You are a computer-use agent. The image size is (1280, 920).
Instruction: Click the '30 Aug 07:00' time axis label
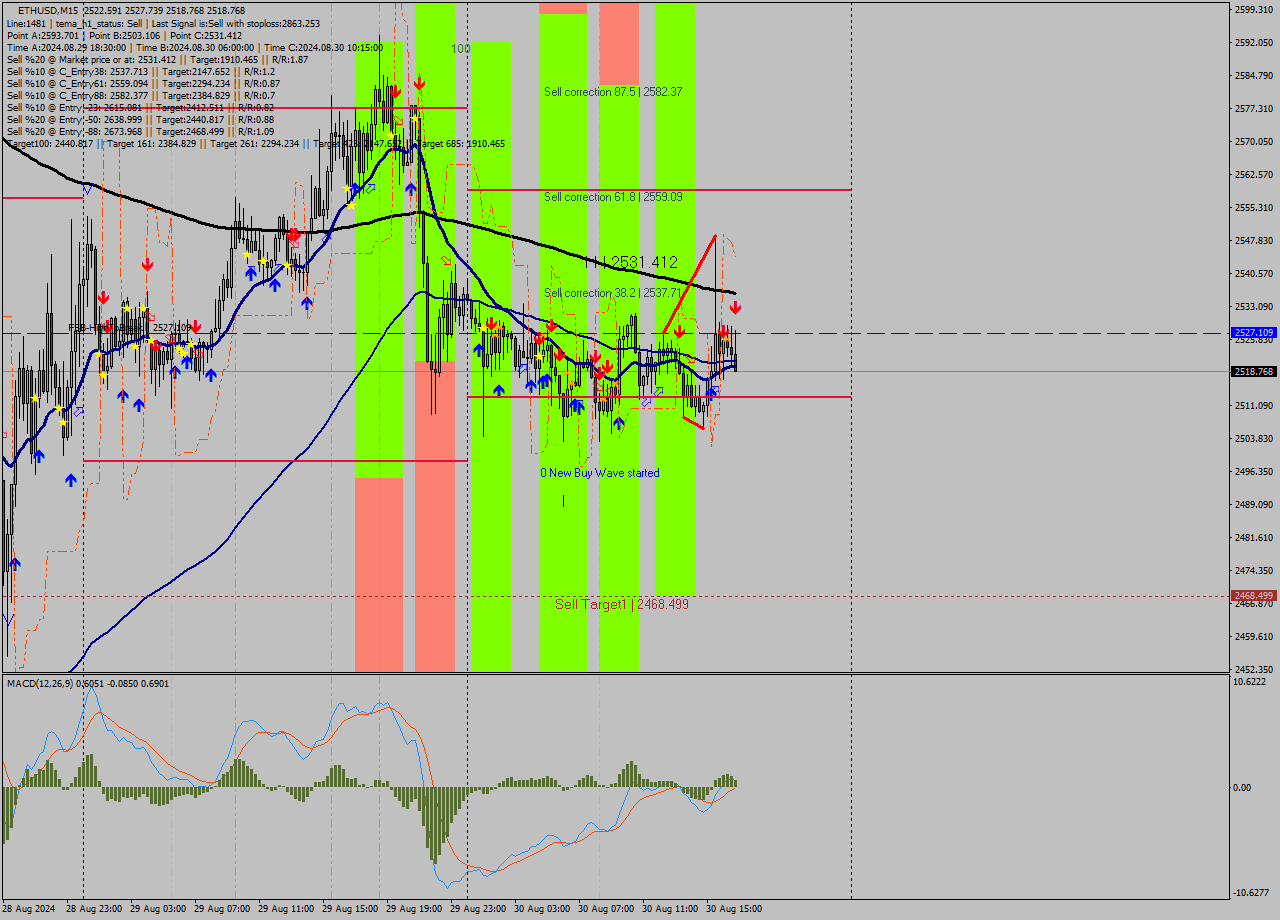(606, 909)
